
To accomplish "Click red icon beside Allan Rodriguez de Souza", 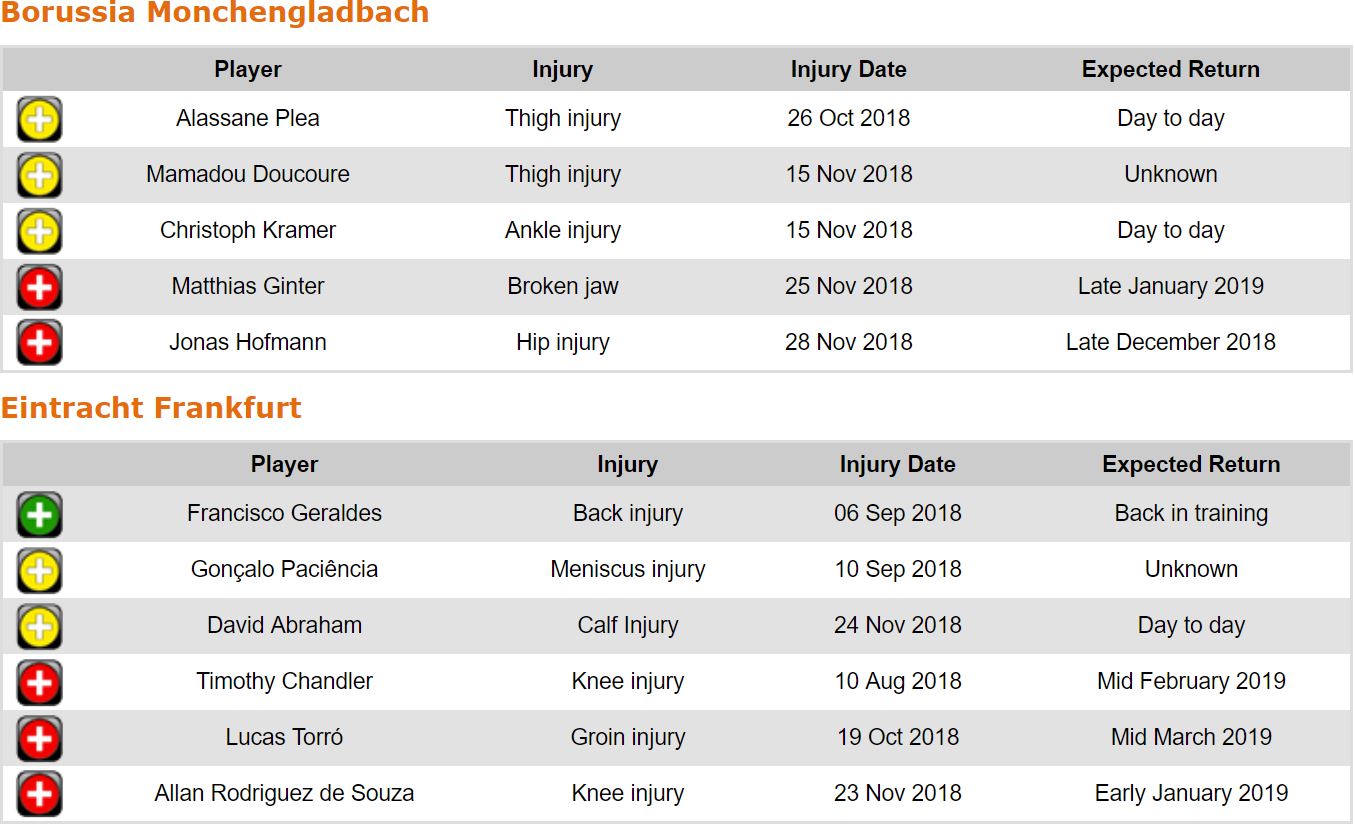I will point(39,795).
